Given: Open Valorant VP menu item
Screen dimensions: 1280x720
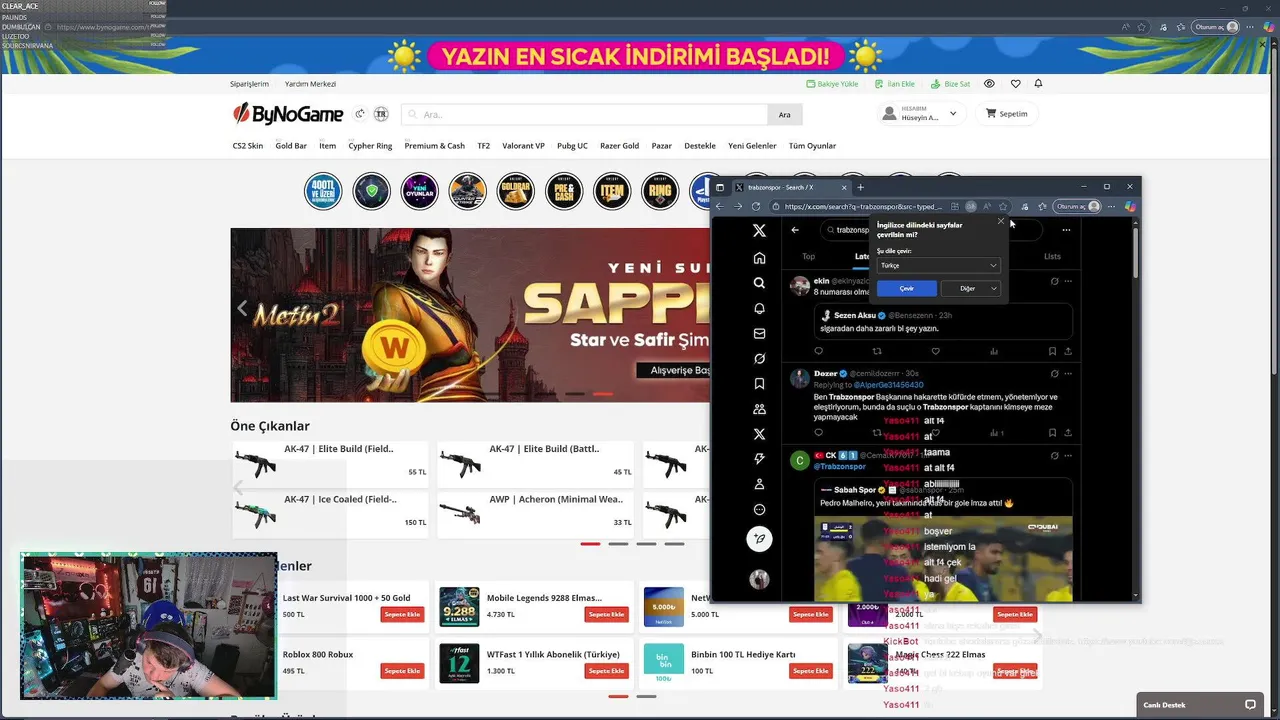Looking at the screenshot, I should (523, 146).
